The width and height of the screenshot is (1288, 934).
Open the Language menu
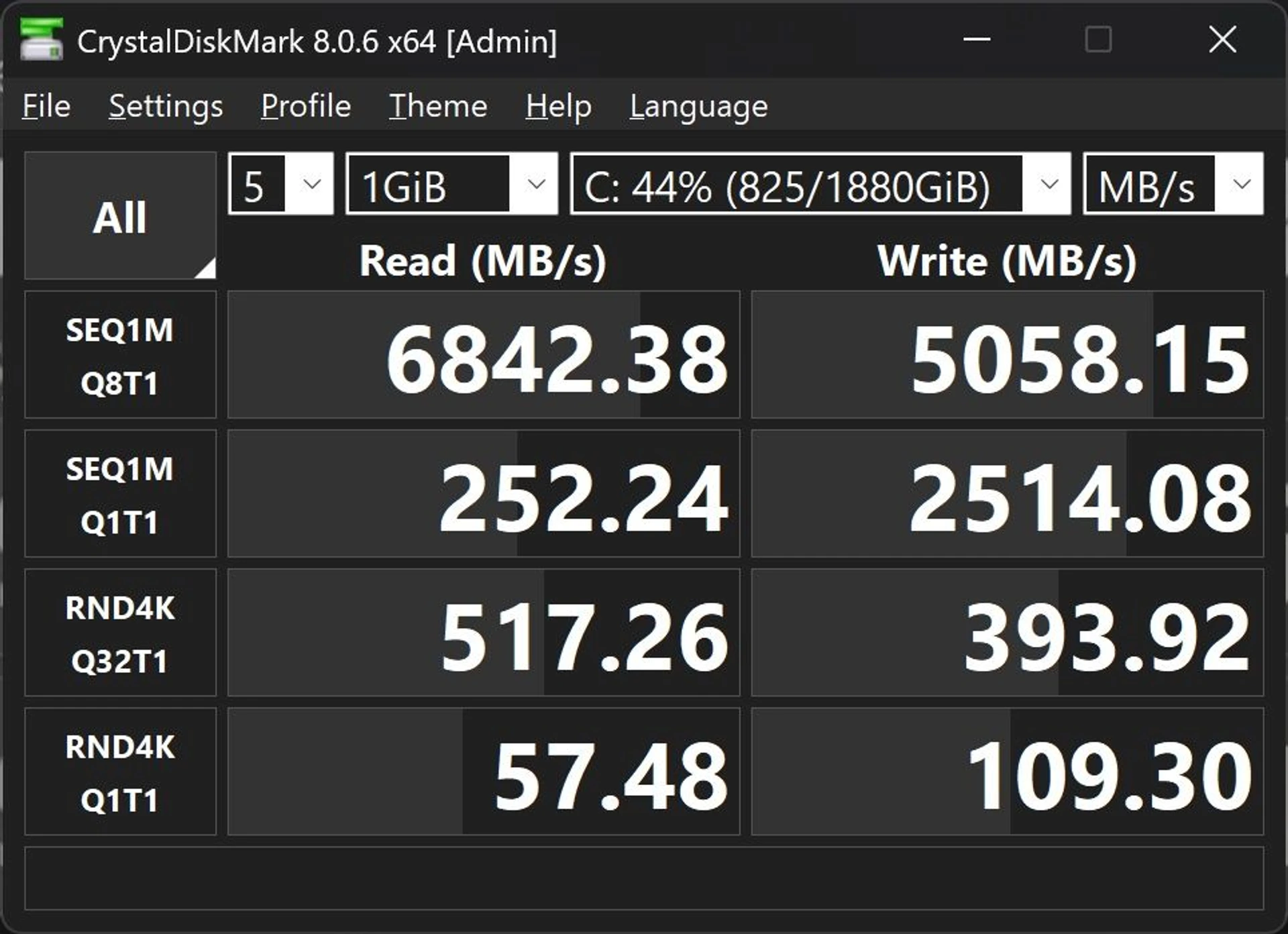tap(698, 106)
